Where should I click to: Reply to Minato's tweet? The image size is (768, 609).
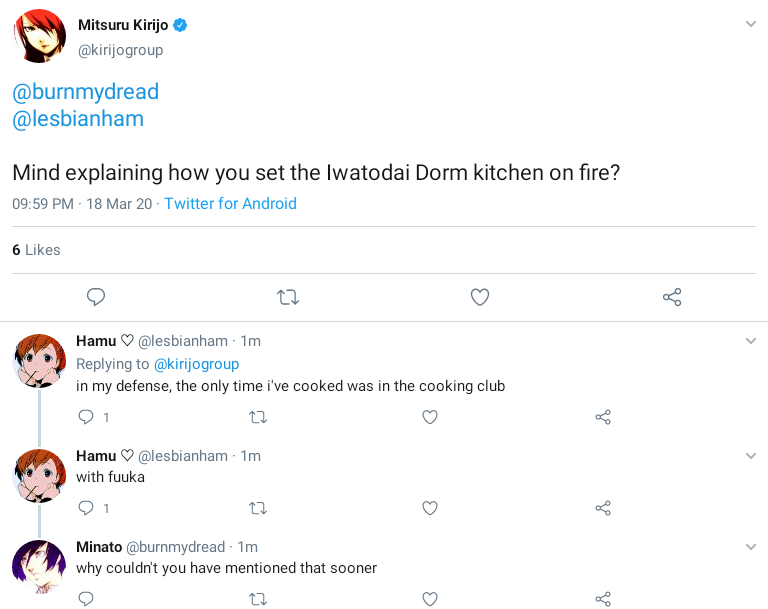click(x=86, y=599)
